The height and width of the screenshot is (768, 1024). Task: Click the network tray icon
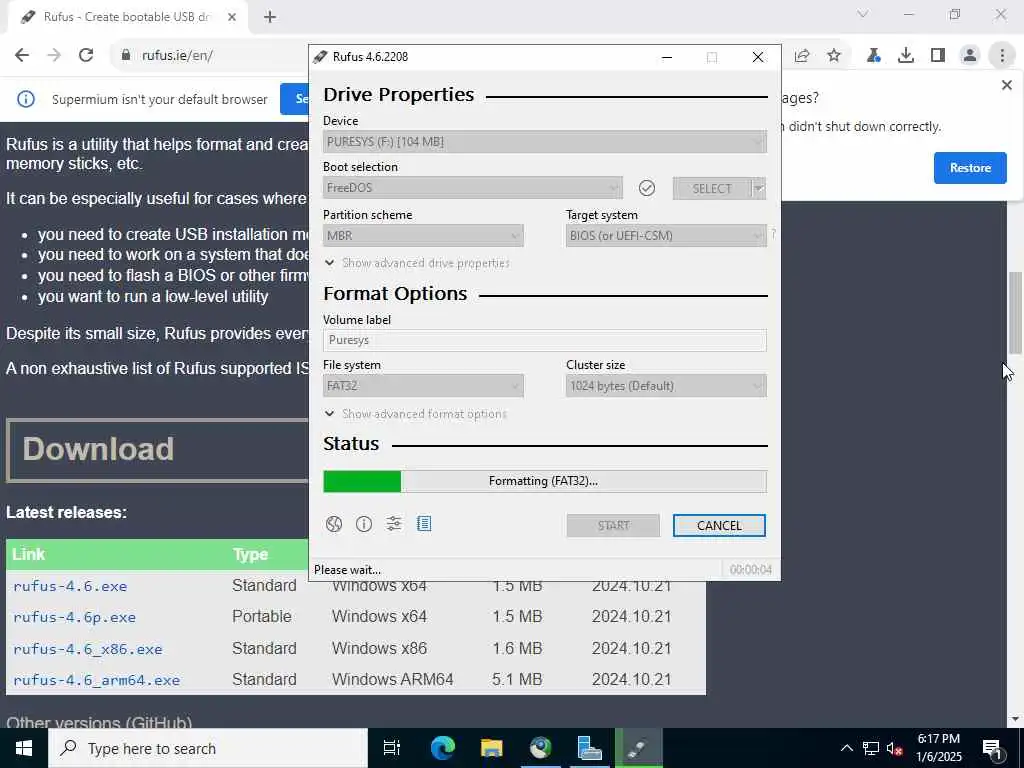[871, 748]
